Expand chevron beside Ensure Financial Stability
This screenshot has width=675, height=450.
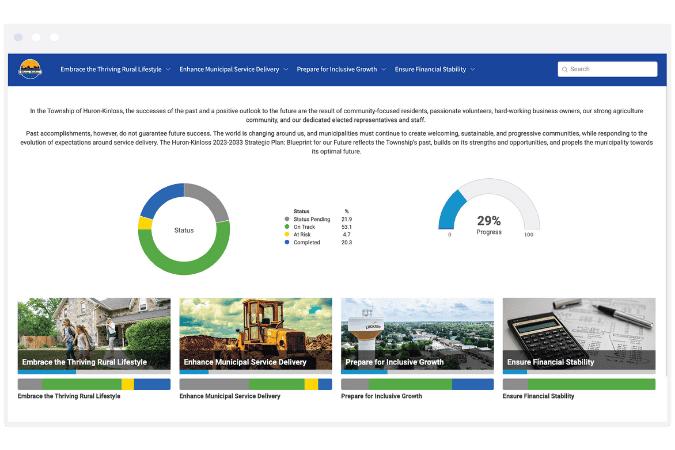pyautogui.click(x=472, y=69)
